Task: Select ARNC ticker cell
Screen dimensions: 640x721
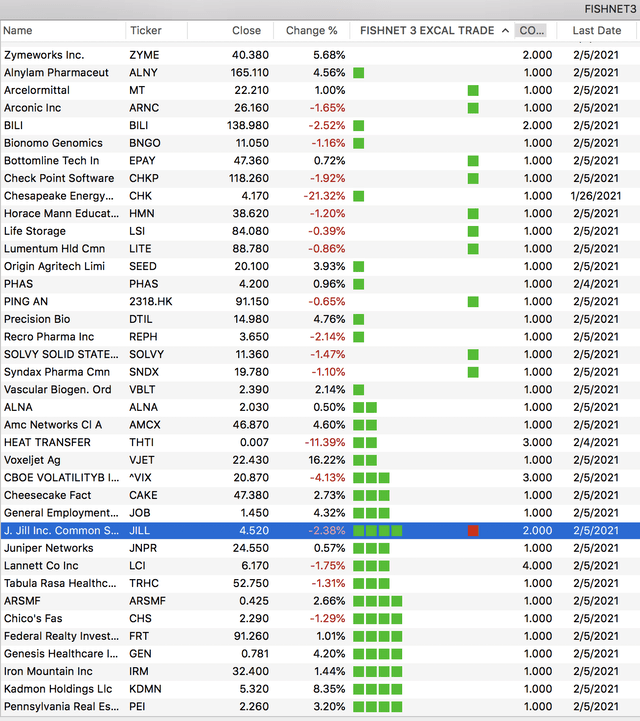Action: click(x=144, y=108)
